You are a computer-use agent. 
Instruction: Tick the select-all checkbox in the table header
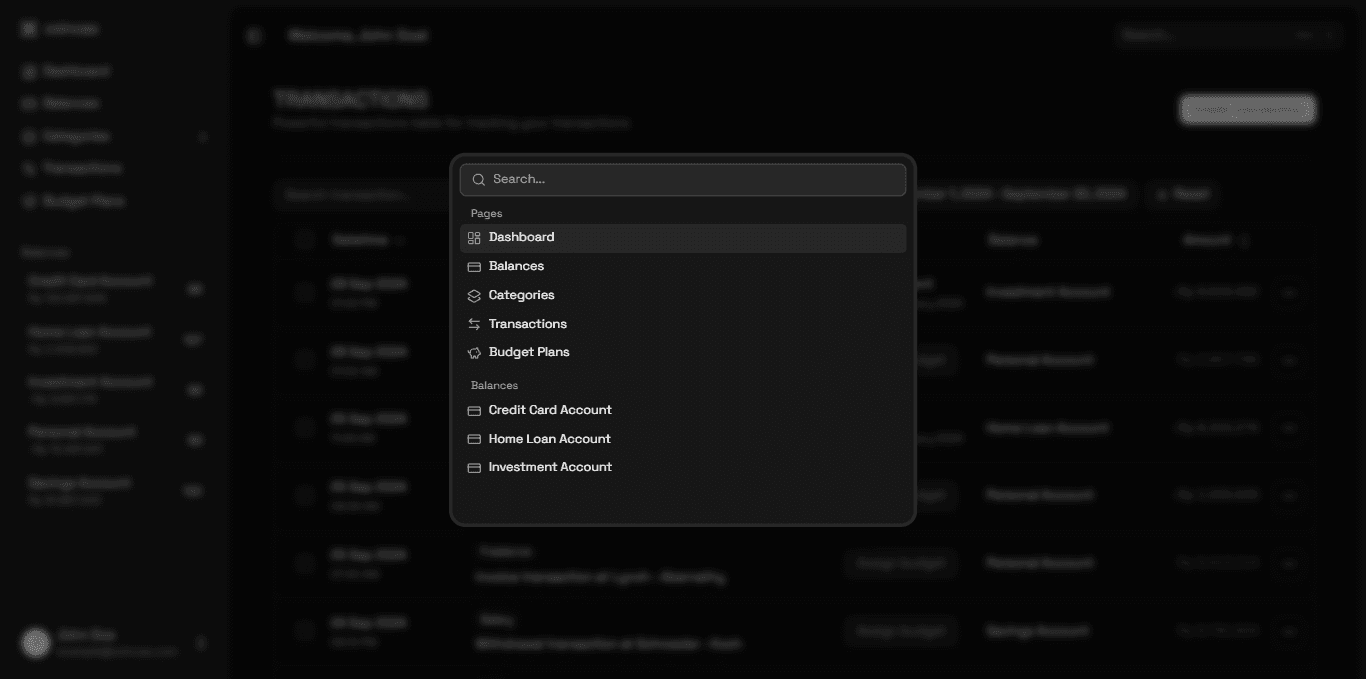coord(305,240)
